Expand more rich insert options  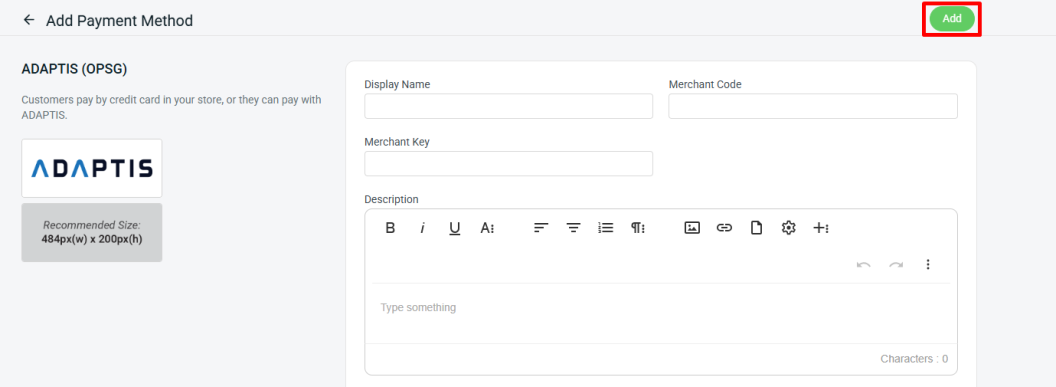tap(821, 228)
